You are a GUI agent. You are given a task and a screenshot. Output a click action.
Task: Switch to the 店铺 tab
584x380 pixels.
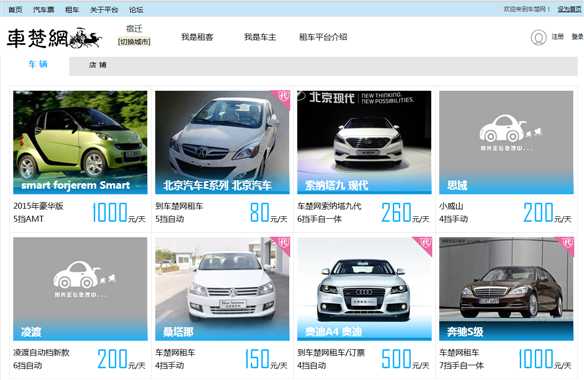[98, 65]
